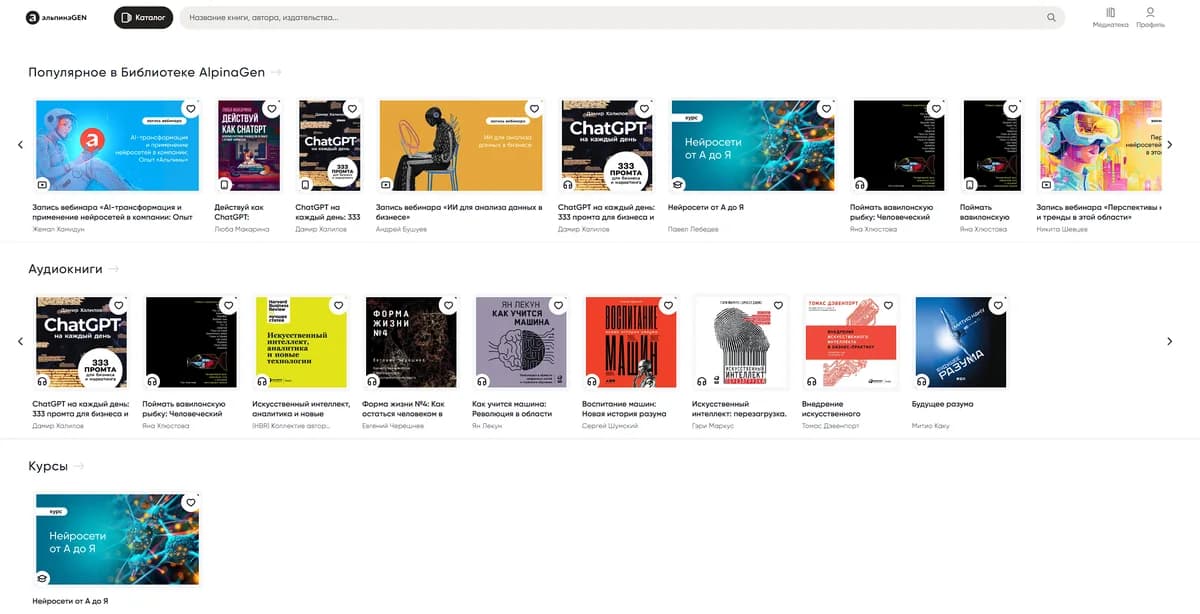Open the Профиль user icon

click(x=1150, y=17)
